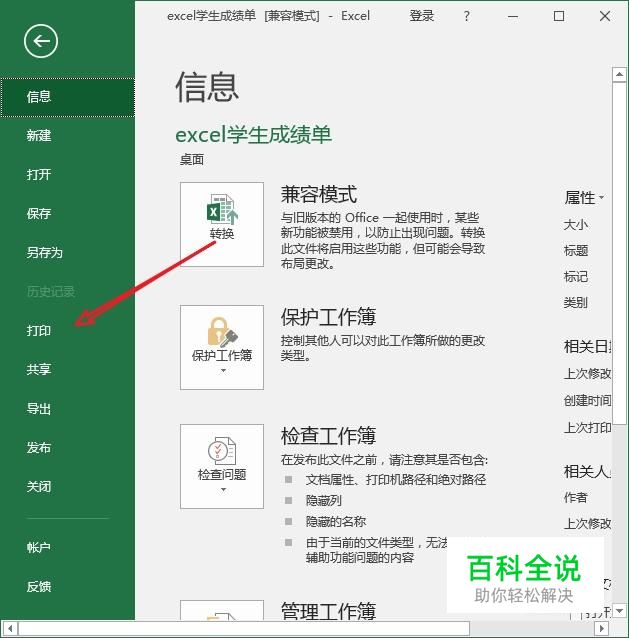This screenshot has height=638, width=629.
Task: Select 导出 export option
Action: tap(68, 409)
